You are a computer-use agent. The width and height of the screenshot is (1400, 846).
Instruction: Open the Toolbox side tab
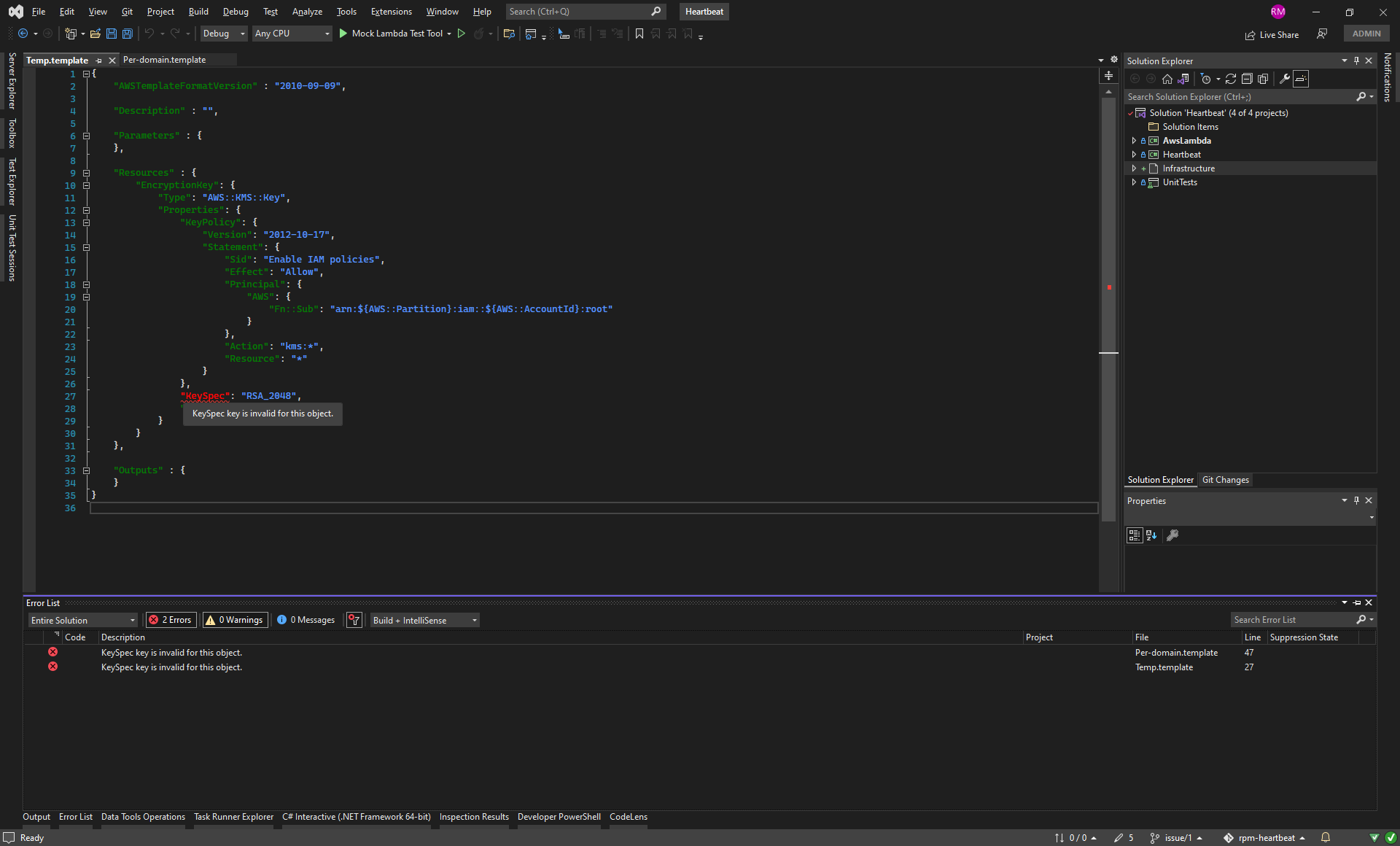click(12, 133)
